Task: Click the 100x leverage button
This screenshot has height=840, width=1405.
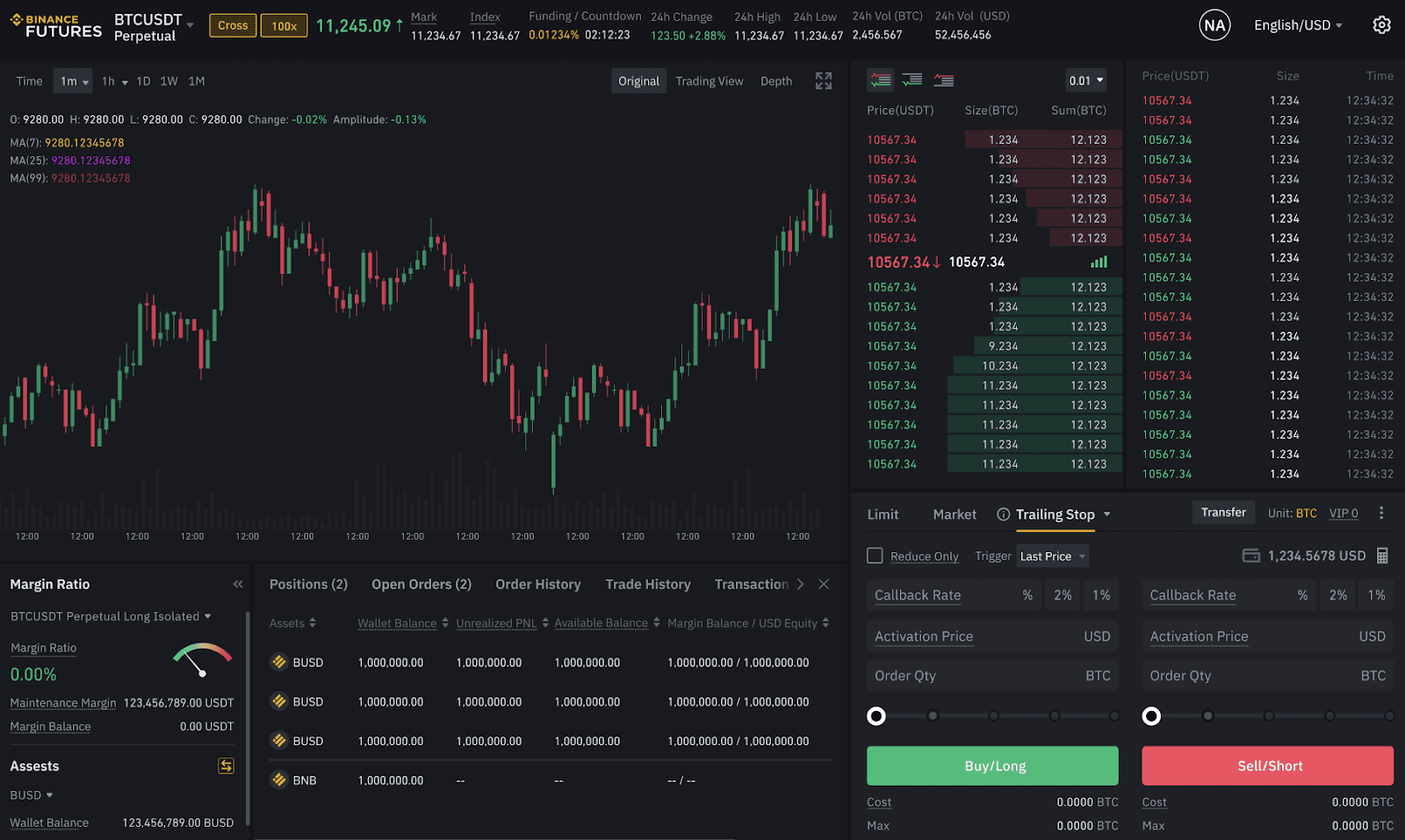Action: pos(284,25)
